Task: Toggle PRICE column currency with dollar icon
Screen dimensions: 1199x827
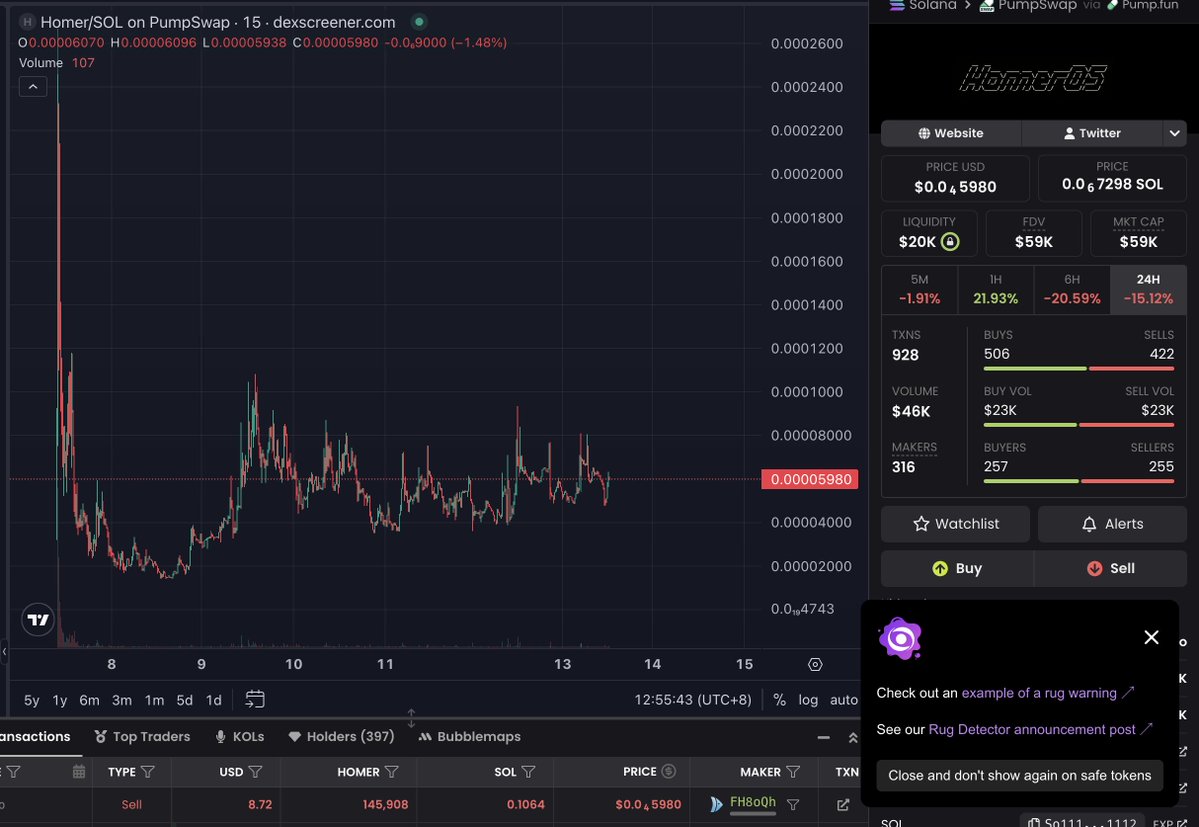Action: (668, 771)
